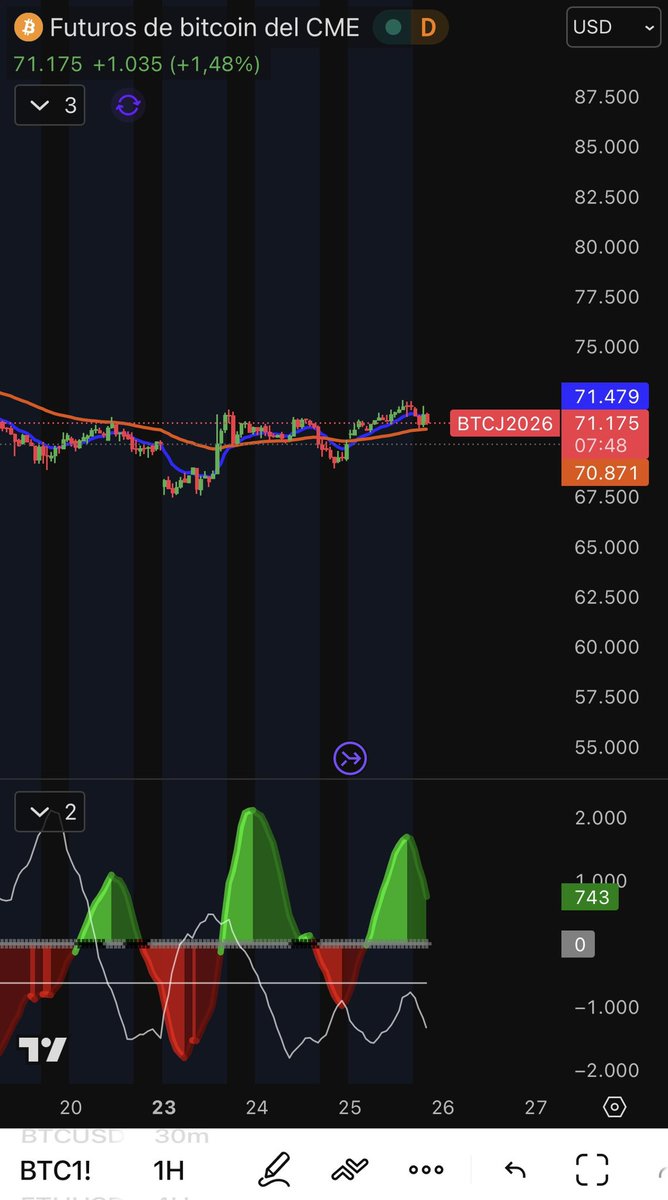
Task: Tap the BTCJ2026 price label
Action: click(505, 424)
